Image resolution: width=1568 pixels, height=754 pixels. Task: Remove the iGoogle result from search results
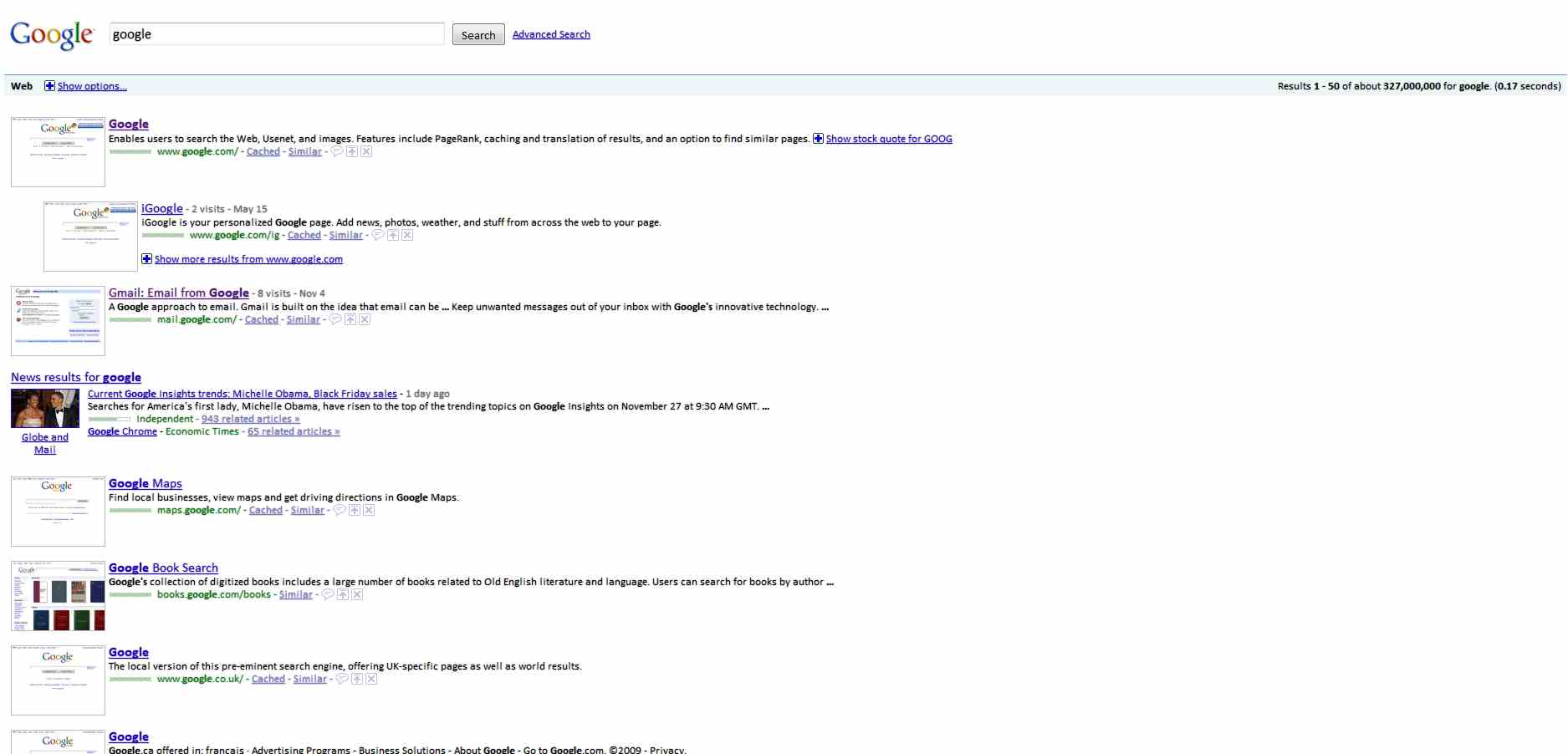point(408,235)
